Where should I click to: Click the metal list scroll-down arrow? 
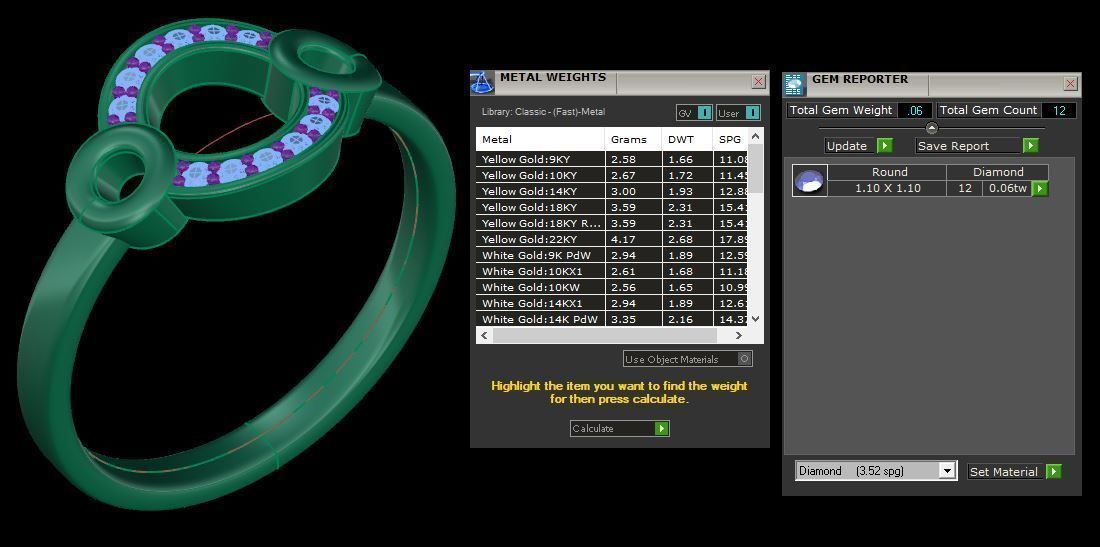(755, 318)
